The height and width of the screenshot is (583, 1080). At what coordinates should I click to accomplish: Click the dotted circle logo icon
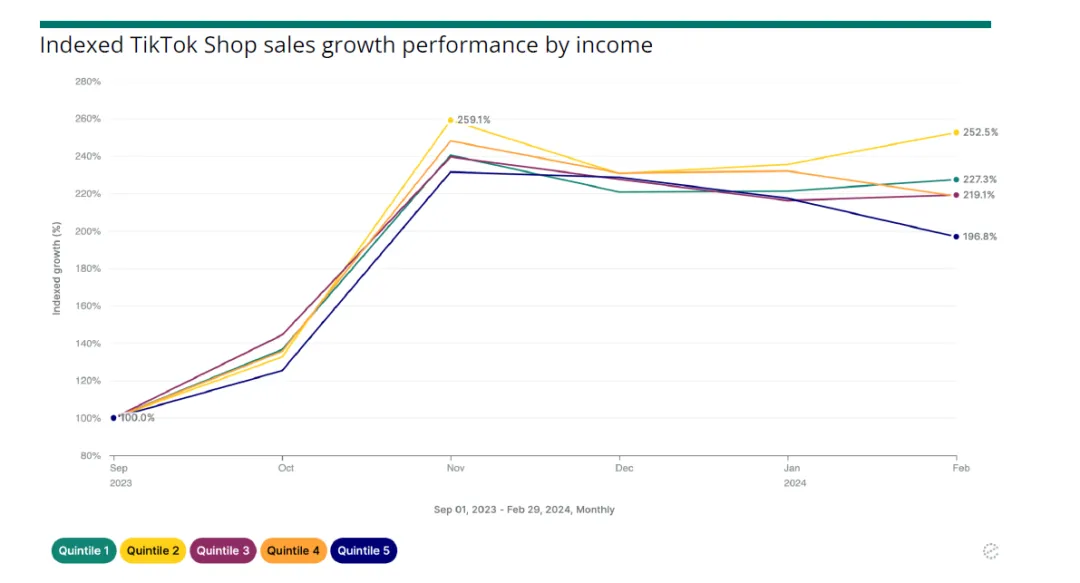click(991, 550)
